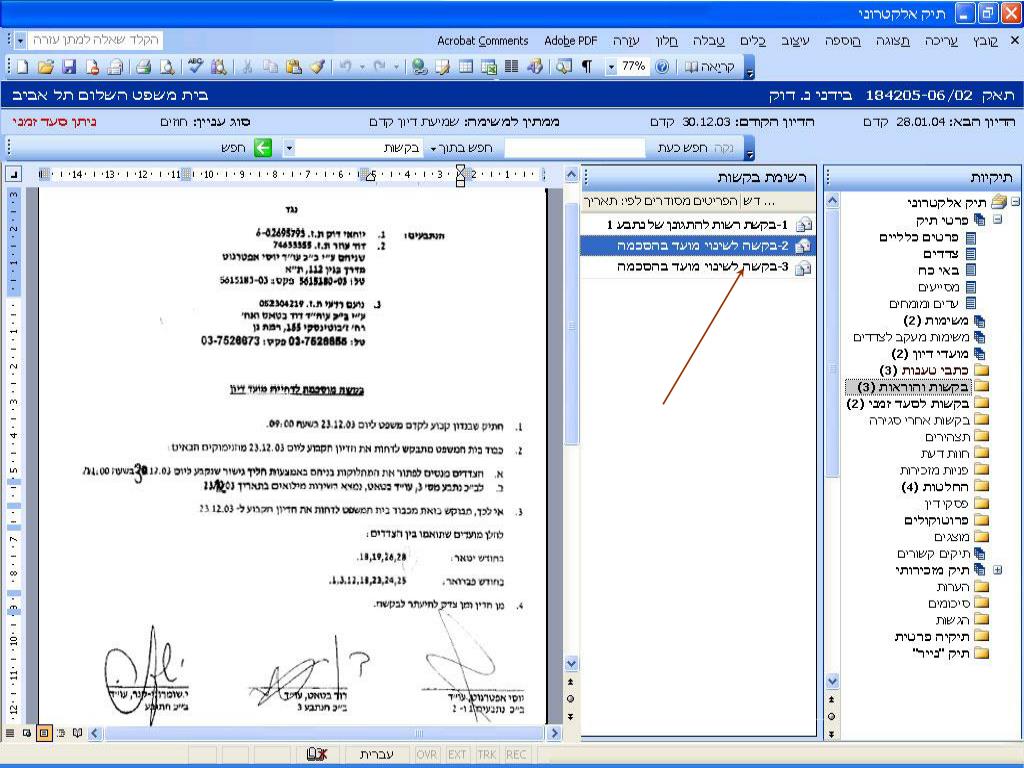Click the ruler tab-stop selector box

click(x=13, y=174)
